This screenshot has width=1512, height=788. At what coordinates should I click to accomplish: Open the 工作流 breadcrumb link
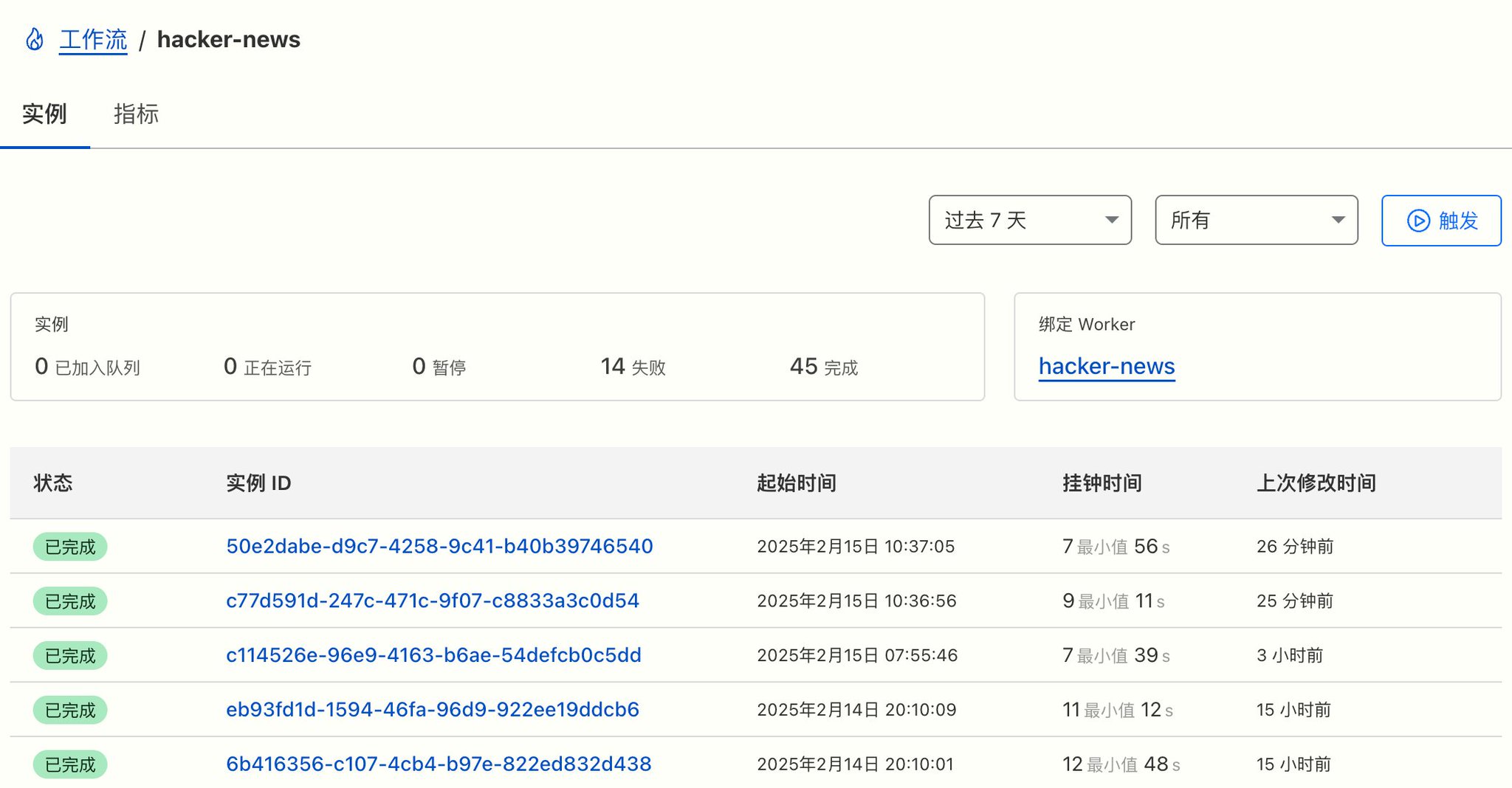(x=93, y=39)
